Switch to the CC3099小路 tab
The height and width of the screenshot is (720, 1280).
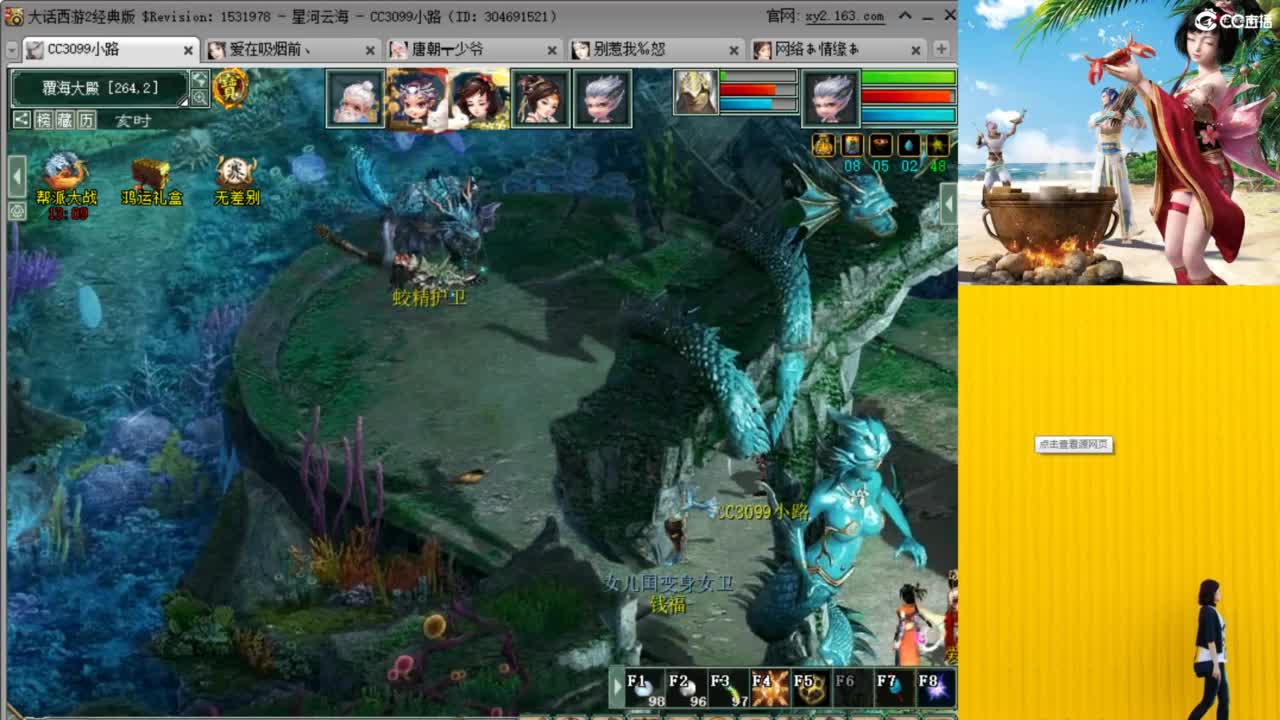(111, 49)
